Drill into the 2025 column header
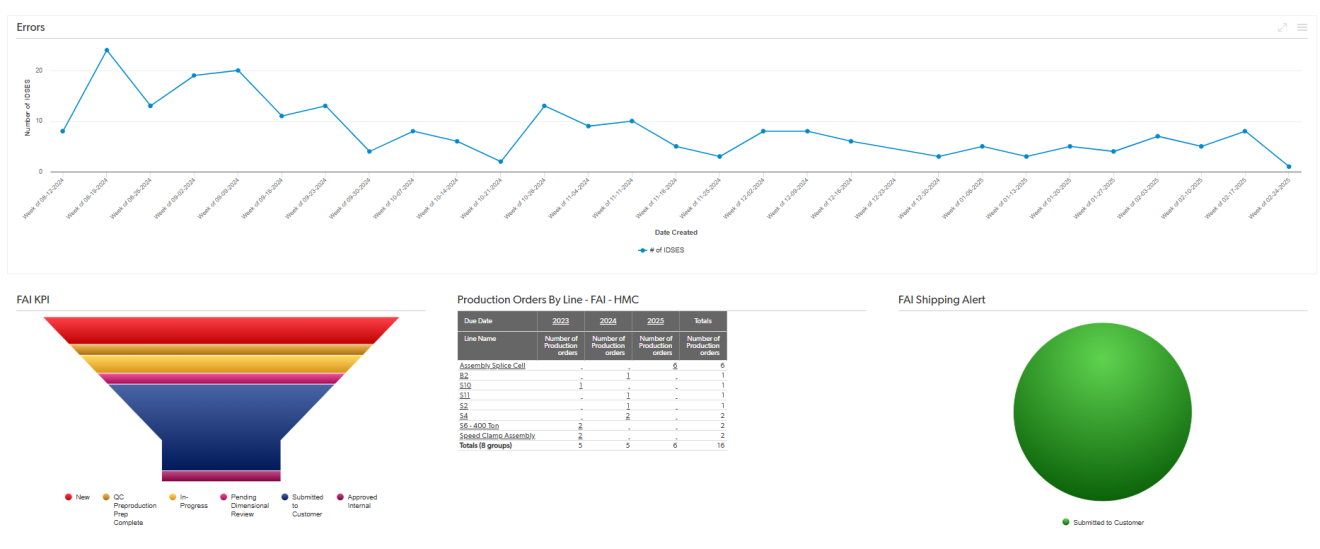This screenshot has width=1320, height=549. [655, 321]
